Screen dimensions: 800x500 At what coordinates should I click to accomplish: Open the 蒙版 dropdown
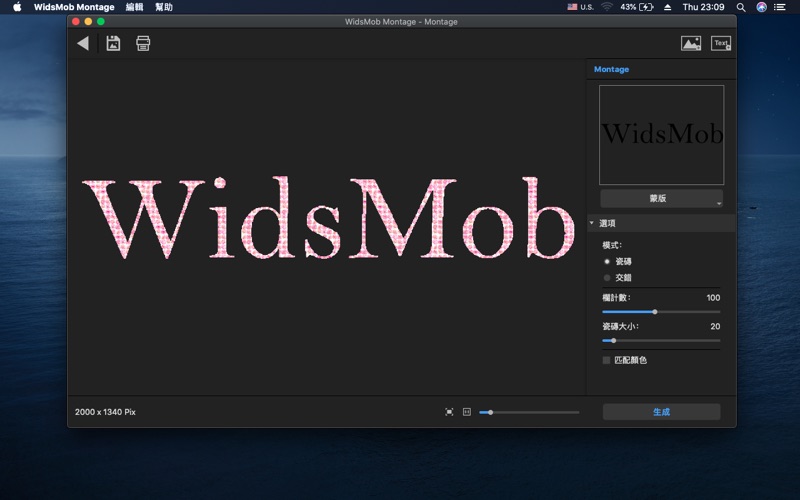click(x=661, y=198)
